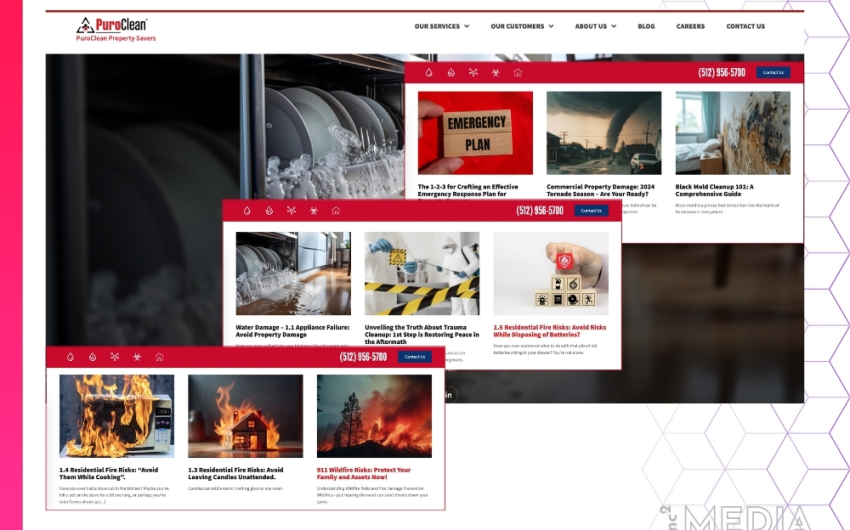Viewport: 850px width, 530px height.
Task: Click 'Have you ever had a close call' excerpt
Action: tap(114, 495)
